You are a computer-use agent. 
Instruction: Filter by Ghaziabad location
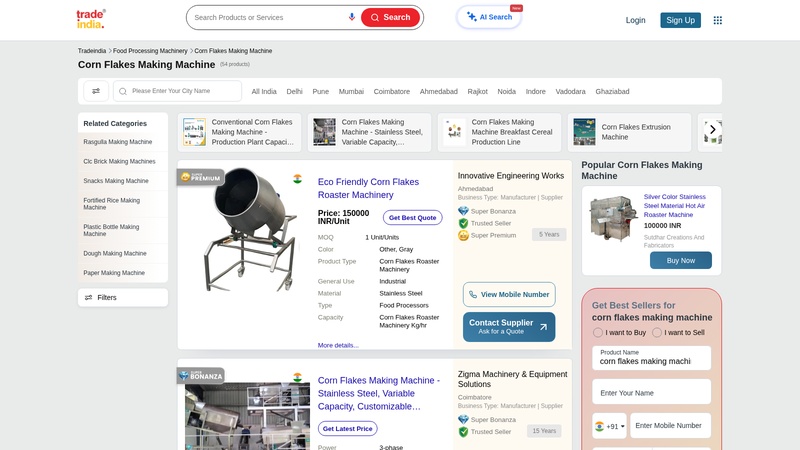tap(612, 92)
